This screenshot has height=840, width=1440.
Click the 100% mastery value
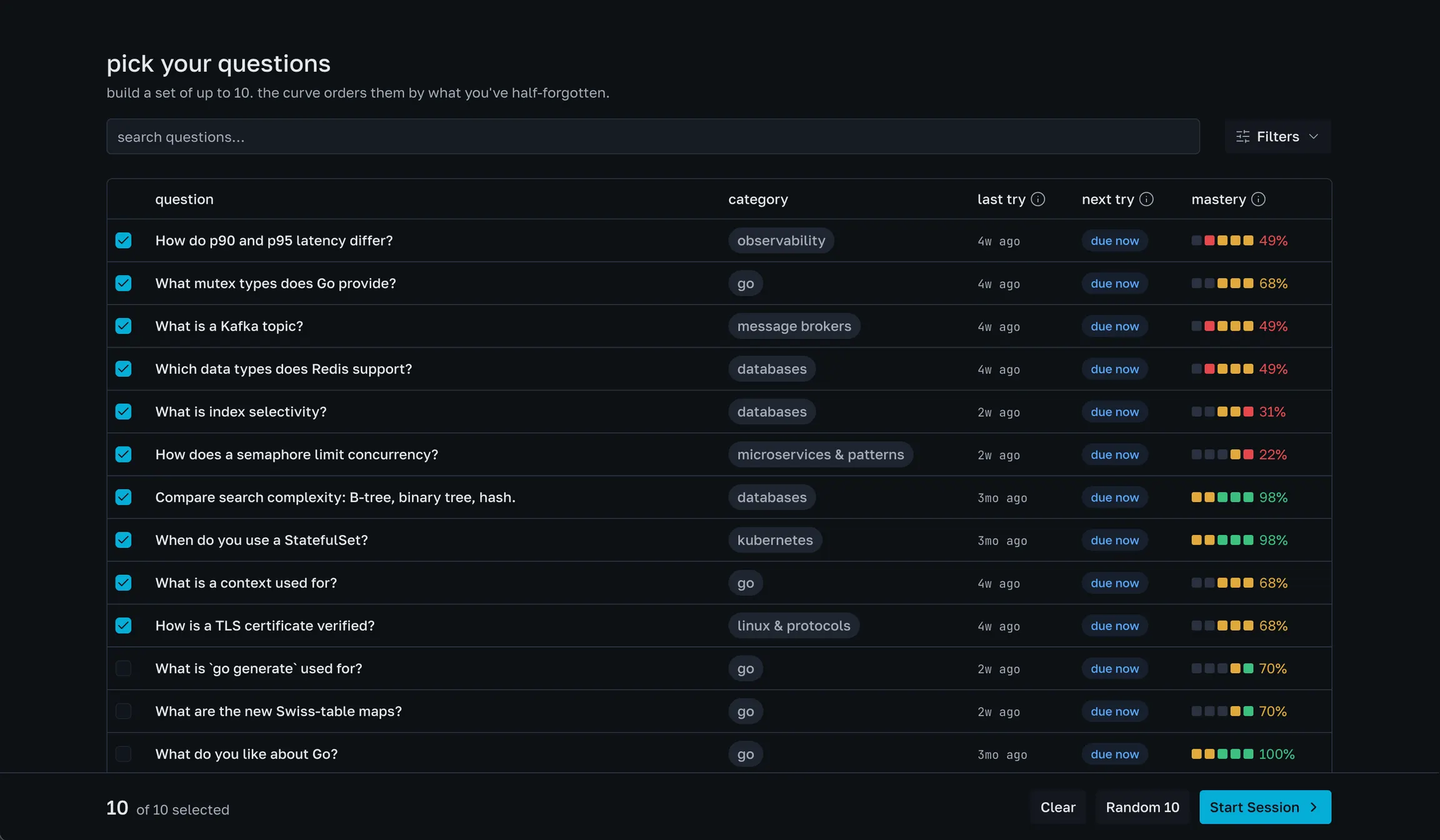pos(1276,754)
